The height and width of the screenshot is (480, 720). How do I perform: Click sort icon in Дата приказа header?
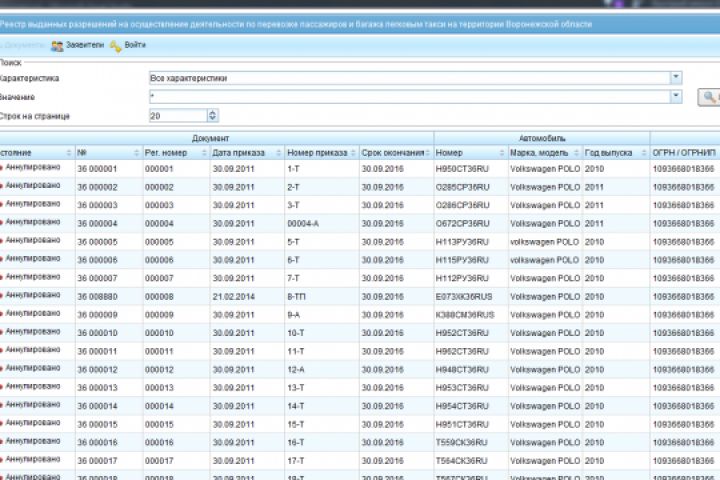(277, 153)
